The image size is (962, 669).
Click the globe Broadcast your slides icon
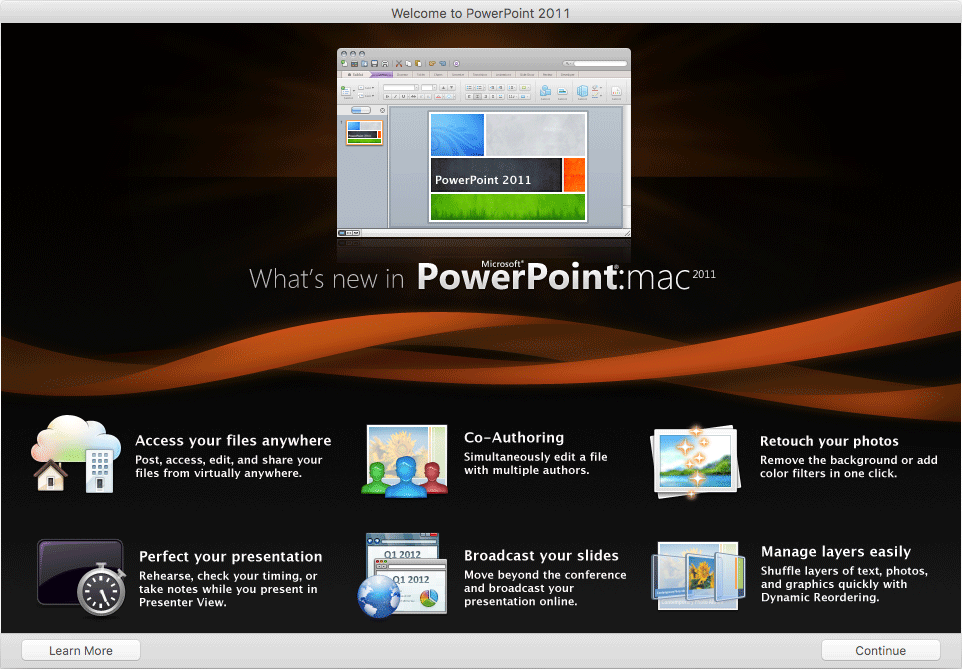402,575
